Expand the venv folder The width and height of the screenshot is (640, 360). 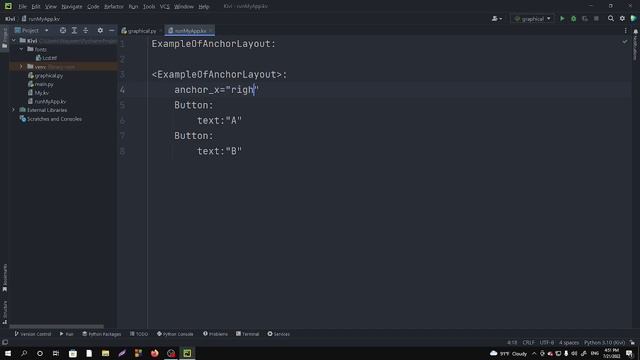pyautogui.click(x=21, y=67)
